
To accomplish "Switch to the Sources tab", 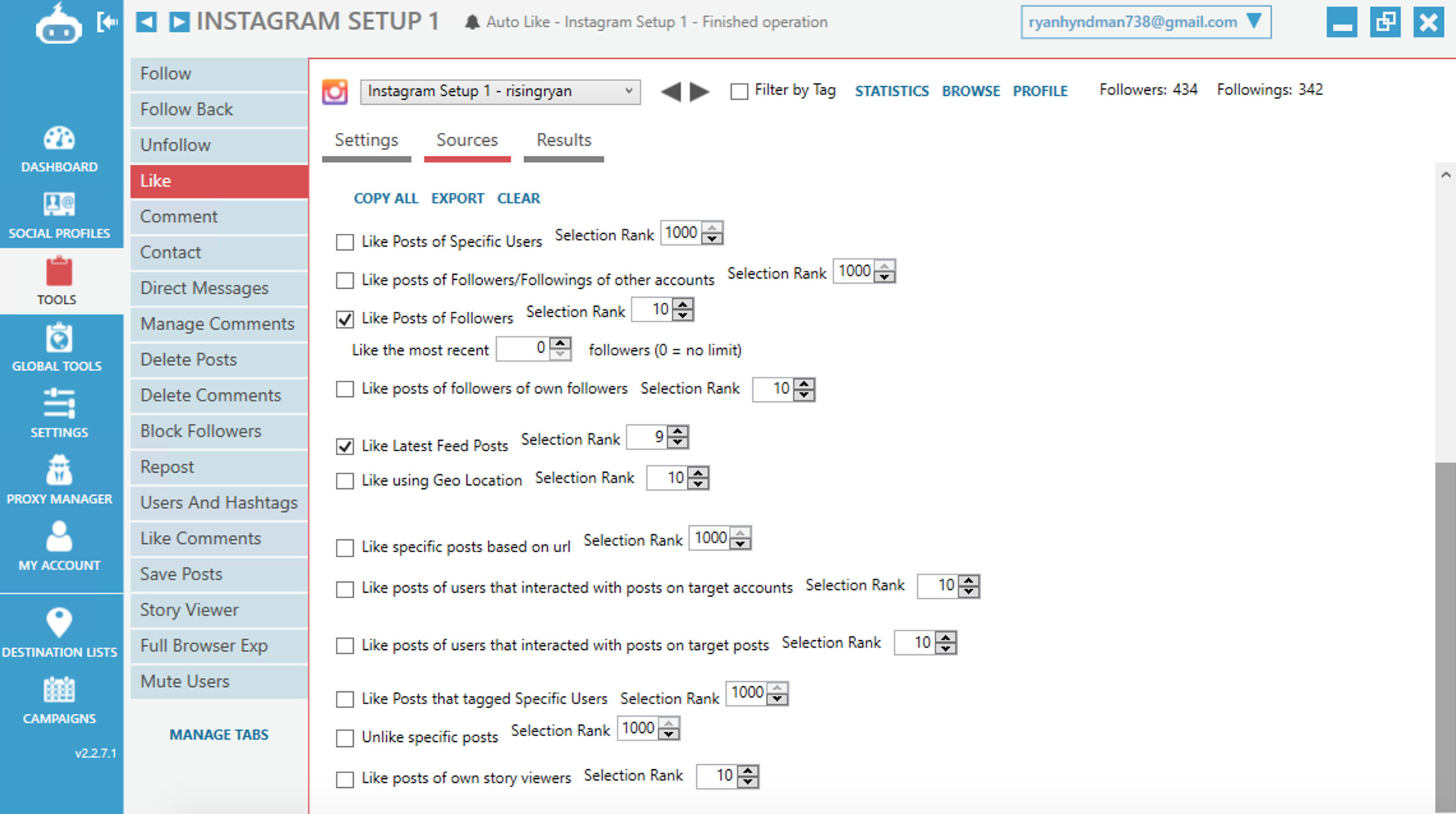I will click(467, 140).
